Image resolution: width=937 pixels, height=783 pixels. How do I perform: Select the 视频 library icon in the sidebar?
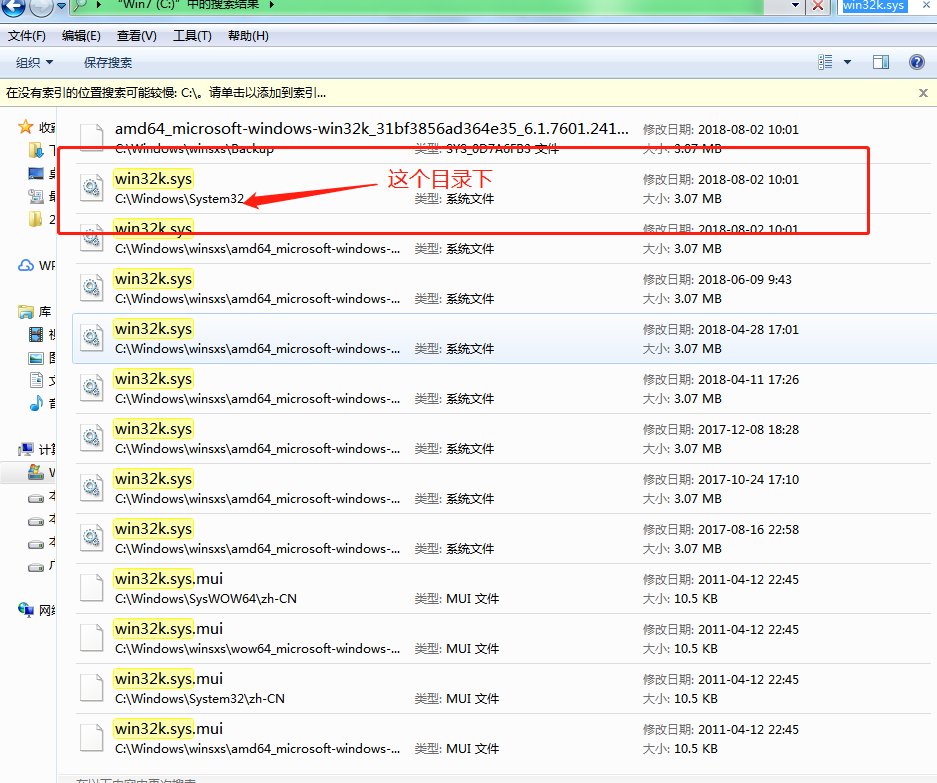click(36, 334)
